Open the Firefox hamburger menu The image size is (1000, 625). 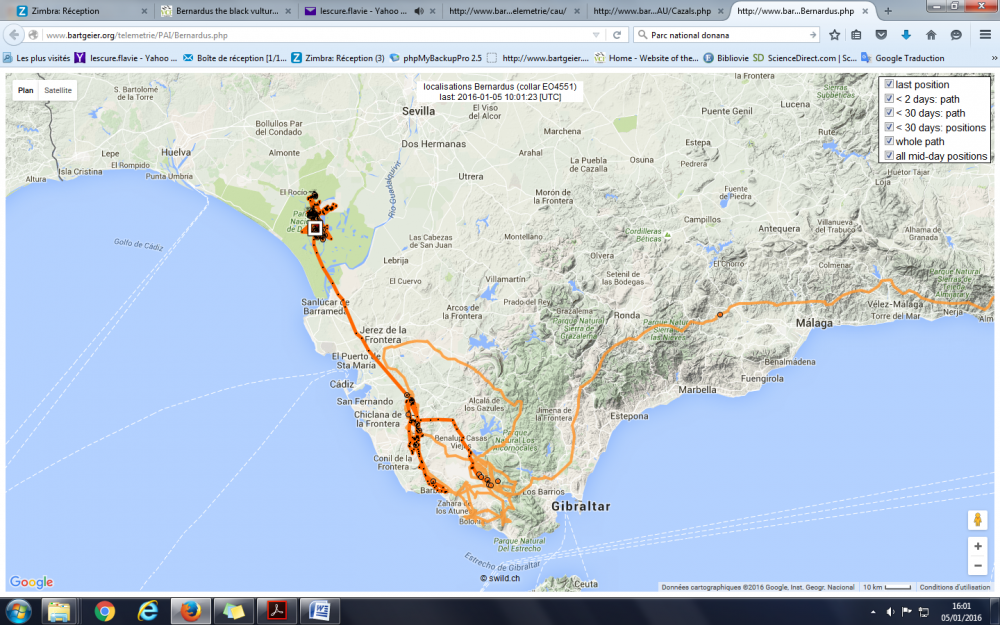tap(984, 35)
